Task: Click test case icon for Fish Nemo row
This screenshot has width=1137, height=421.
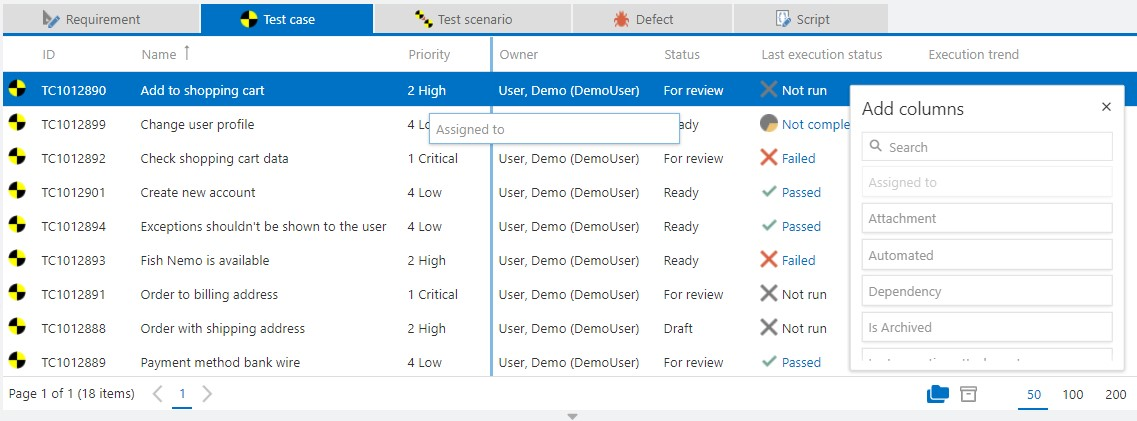Action: pos(17,260)
